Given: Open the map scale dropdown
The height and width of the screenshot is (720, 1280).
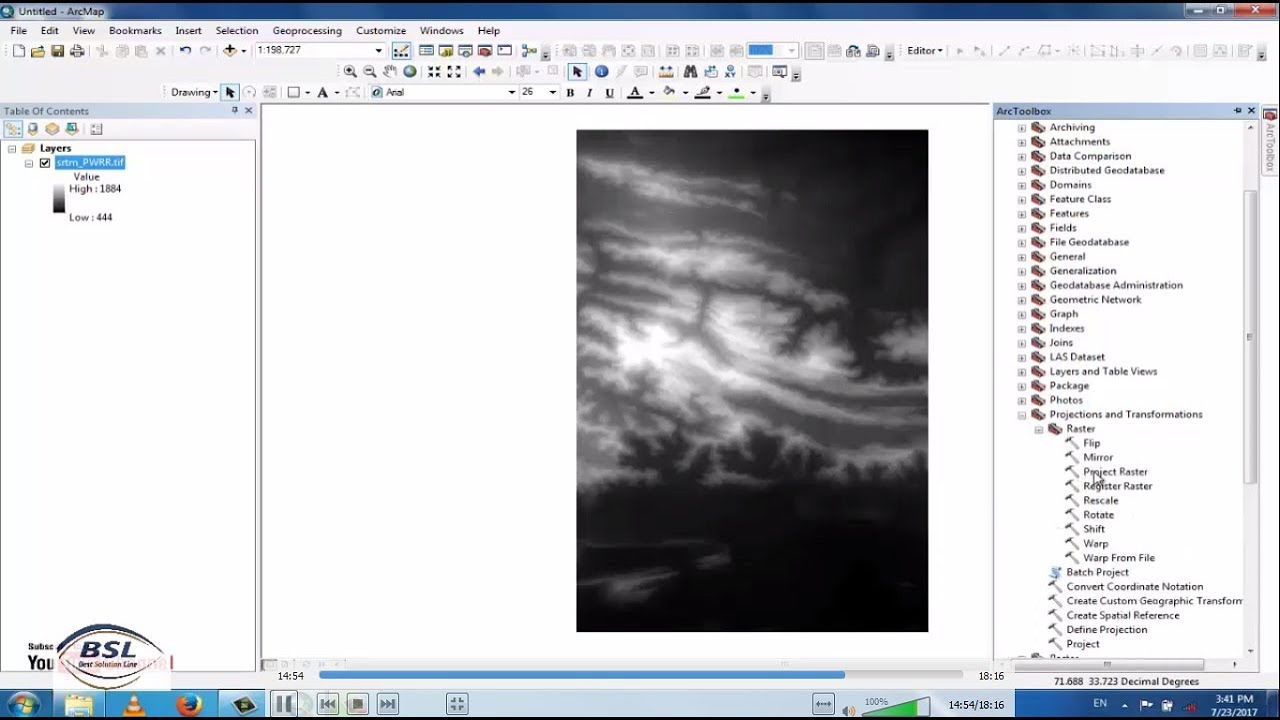Looking at the screenshot, I should coord(378,51).
